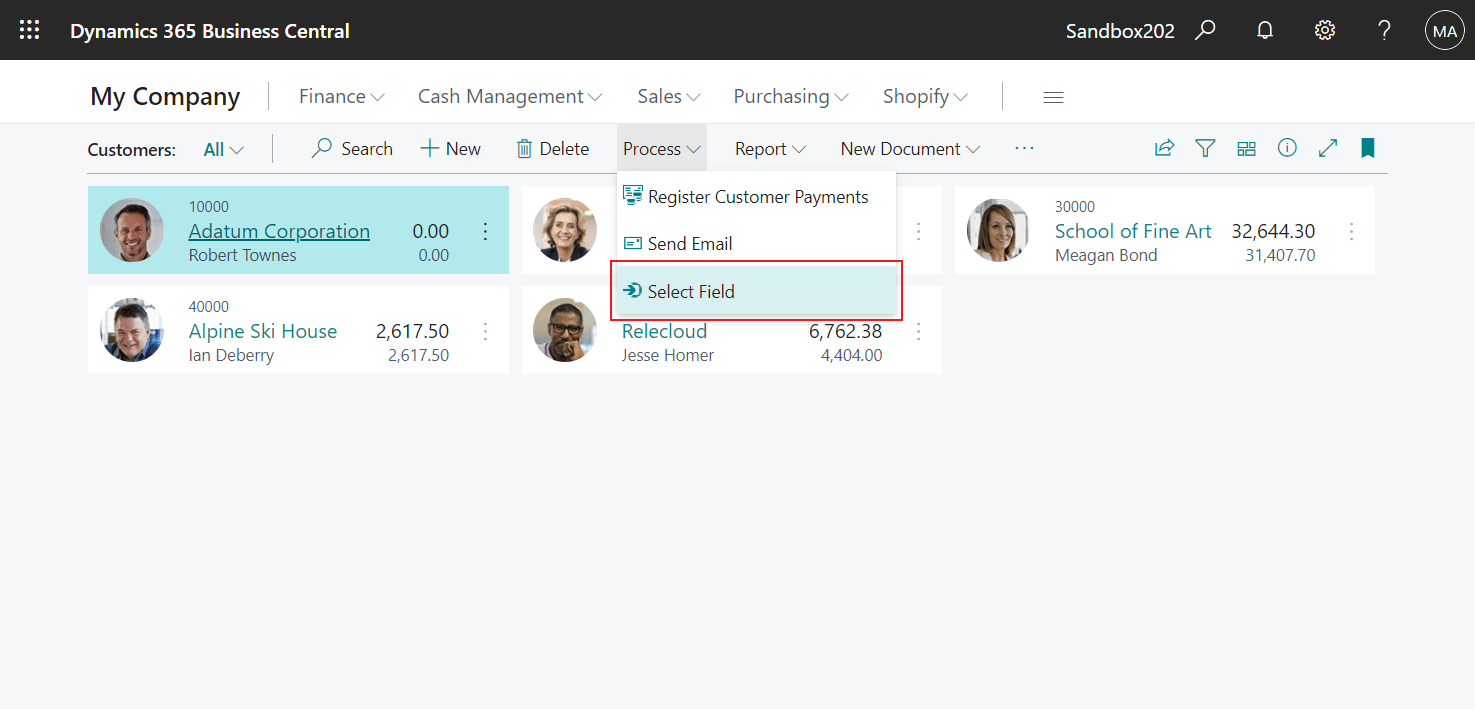Open more options via the ellipsis

1024,147
